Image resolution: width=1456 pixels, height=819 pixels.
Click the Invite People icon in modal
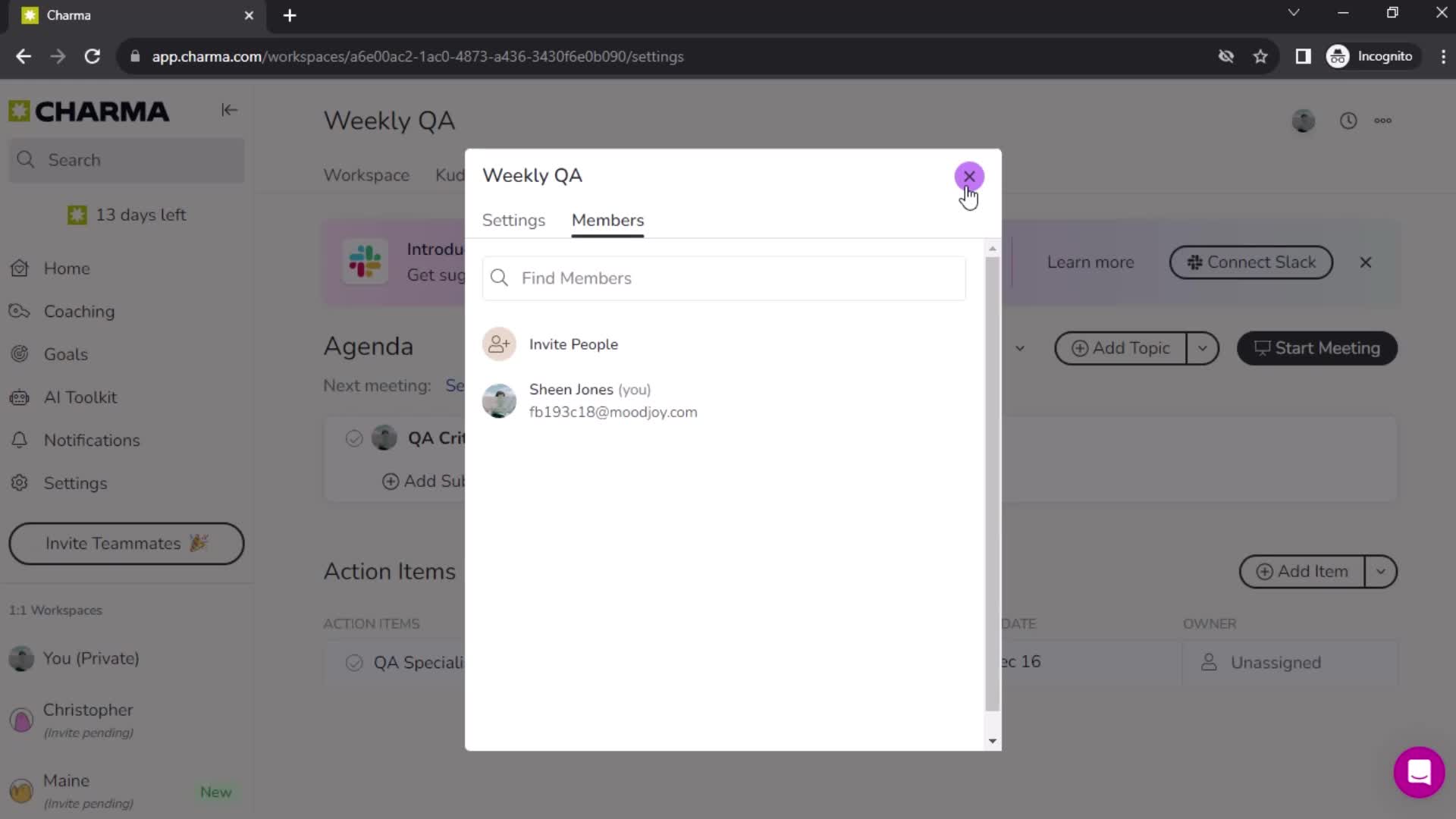500,344
